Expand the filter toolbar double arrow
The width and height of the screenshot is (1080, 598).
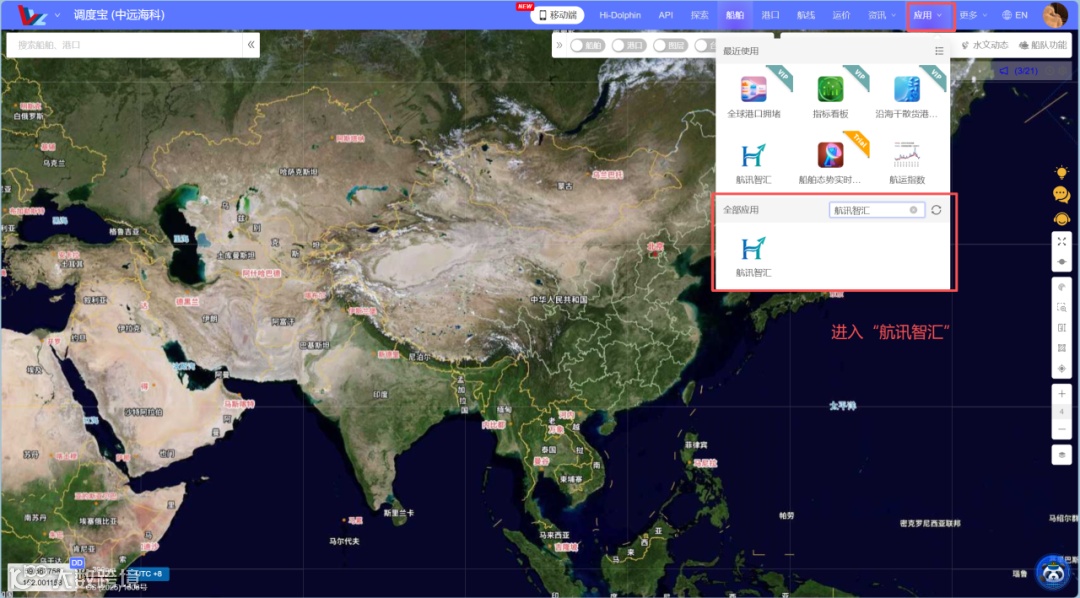point(559,45)
